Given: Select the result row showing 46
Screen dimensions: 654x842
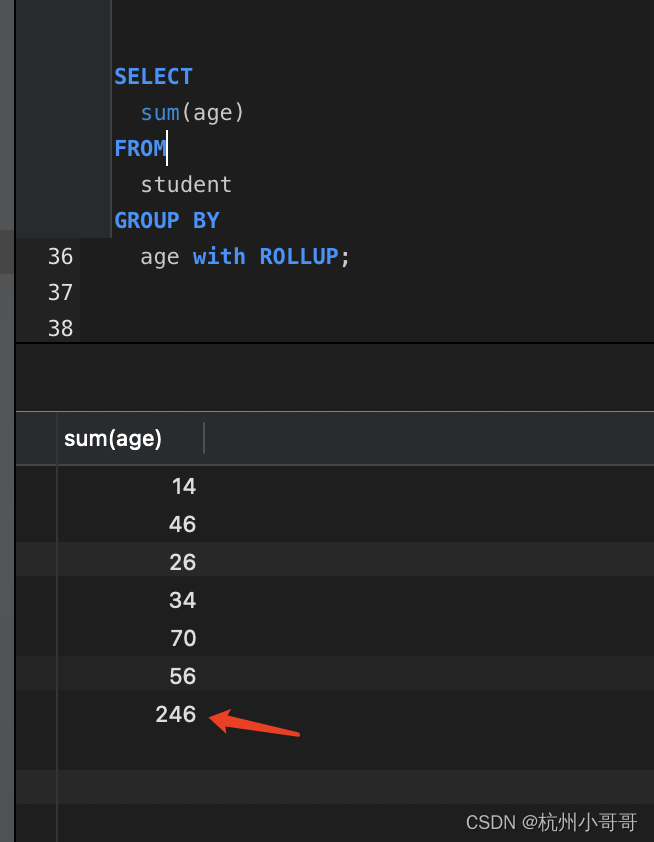Looking at the screenshot, I should click(183, 524).
